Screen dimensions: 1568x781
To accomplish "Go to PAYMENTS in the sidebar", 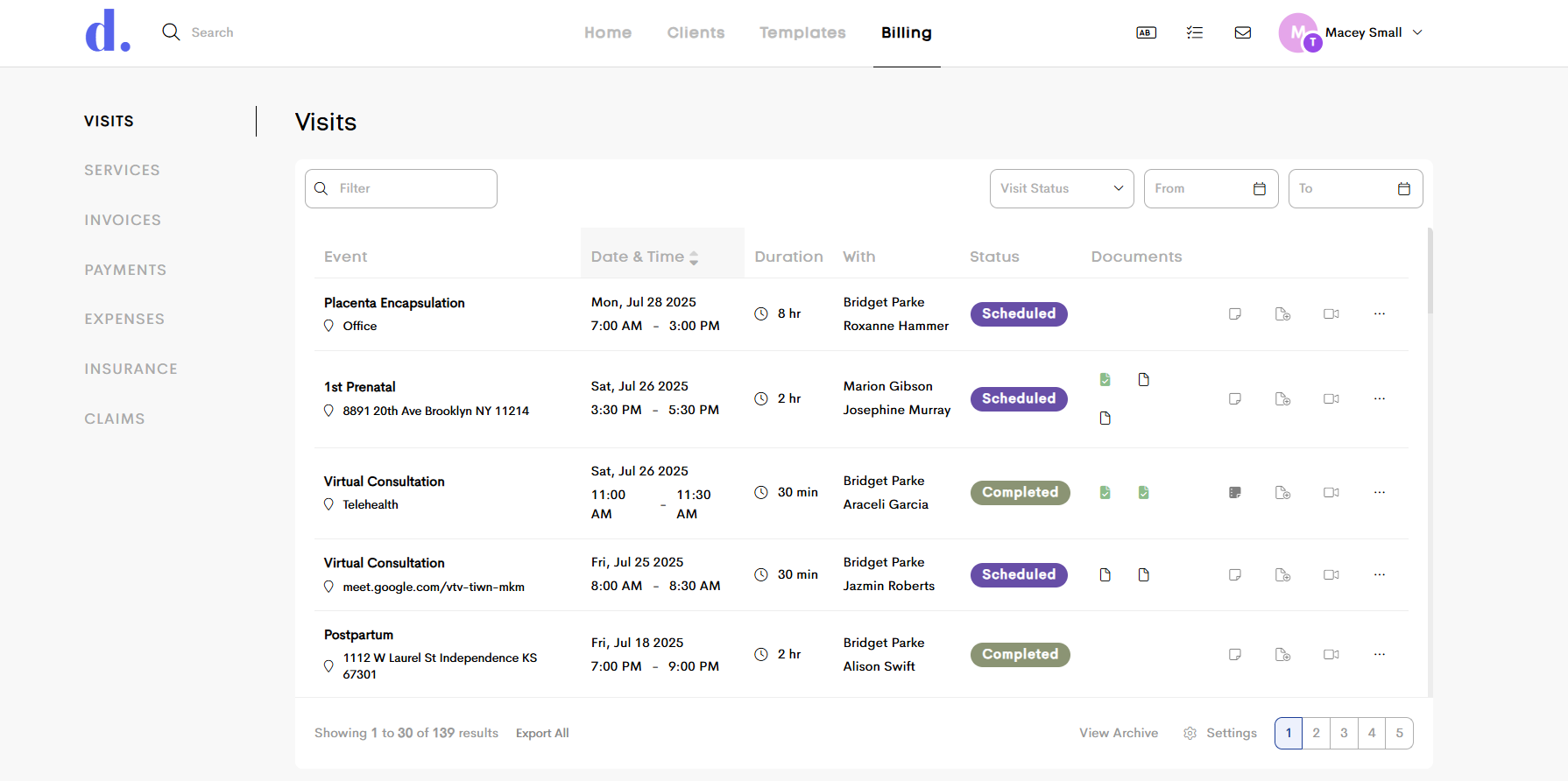I will 125,270.
